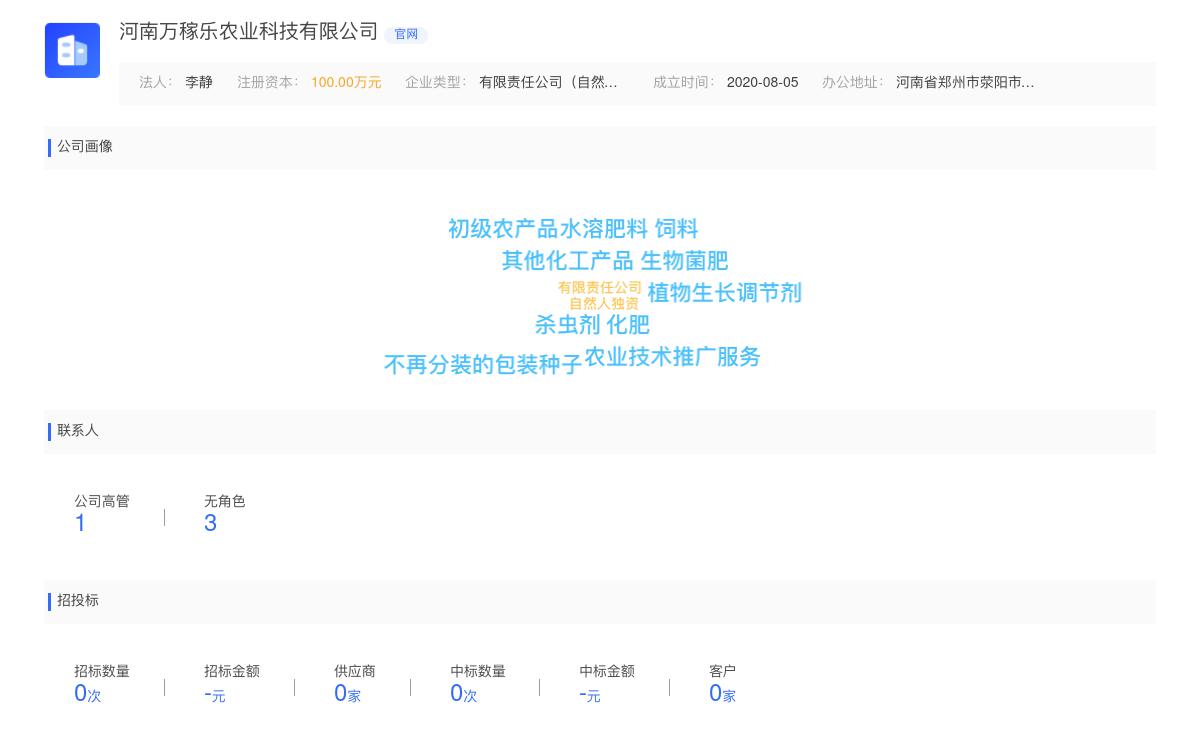The image size is (1200, 752).
Task: Click 供应商 value 0家
Action: click(x=347, y=694)
